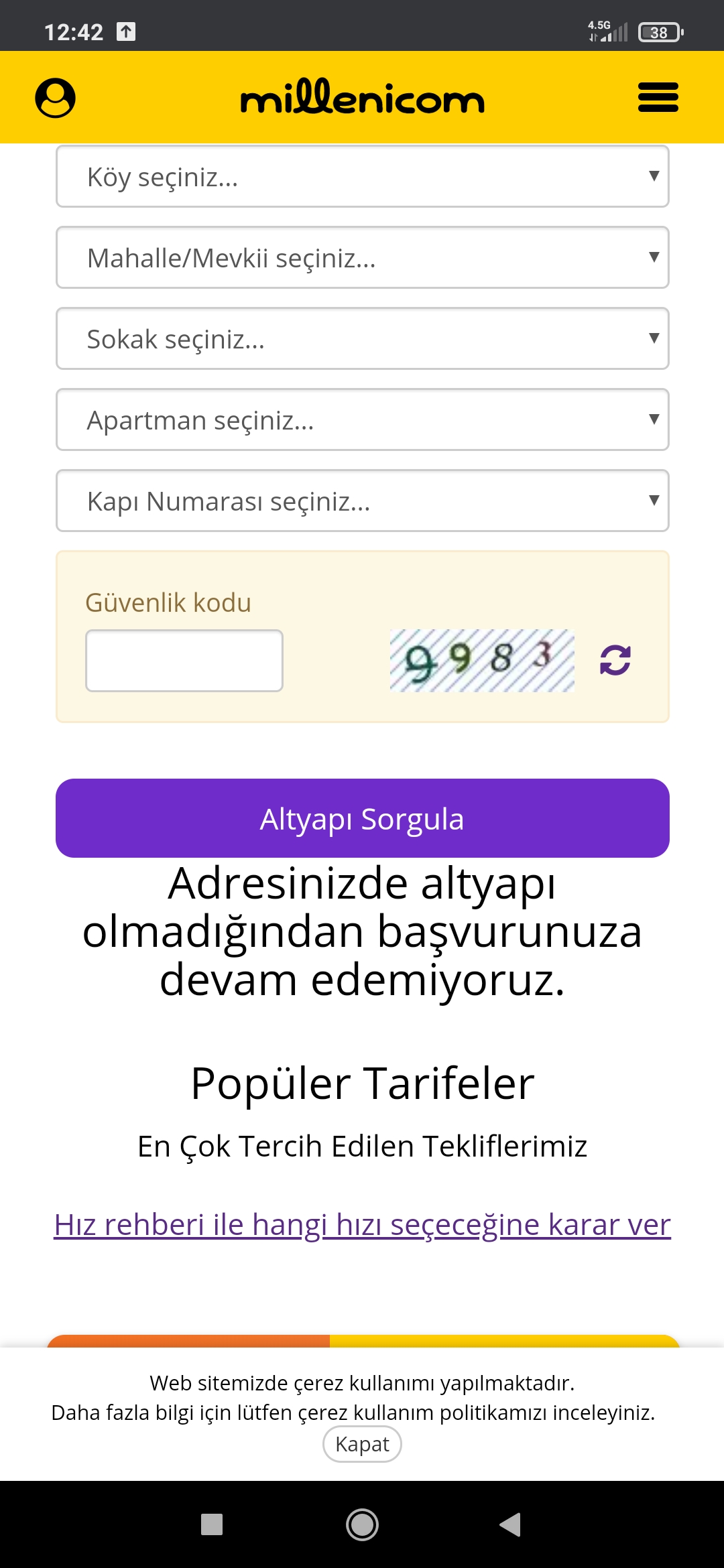Tap the battery indicator in status bar
This screenshot has width=724, height=1568.
point(660,32)
